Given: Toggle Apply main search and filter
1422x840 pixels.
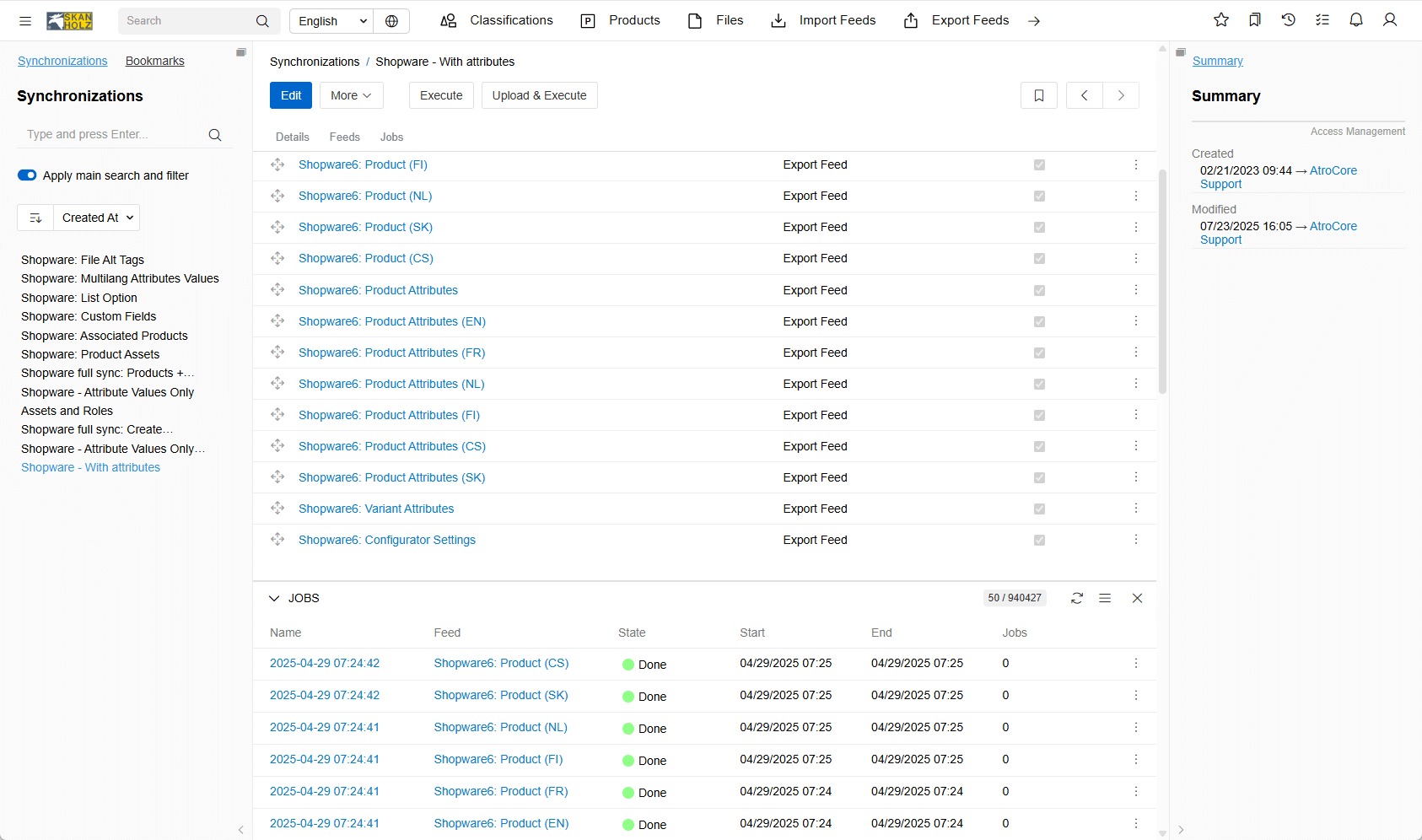Looking at the screenshot, I should [27, 175].
